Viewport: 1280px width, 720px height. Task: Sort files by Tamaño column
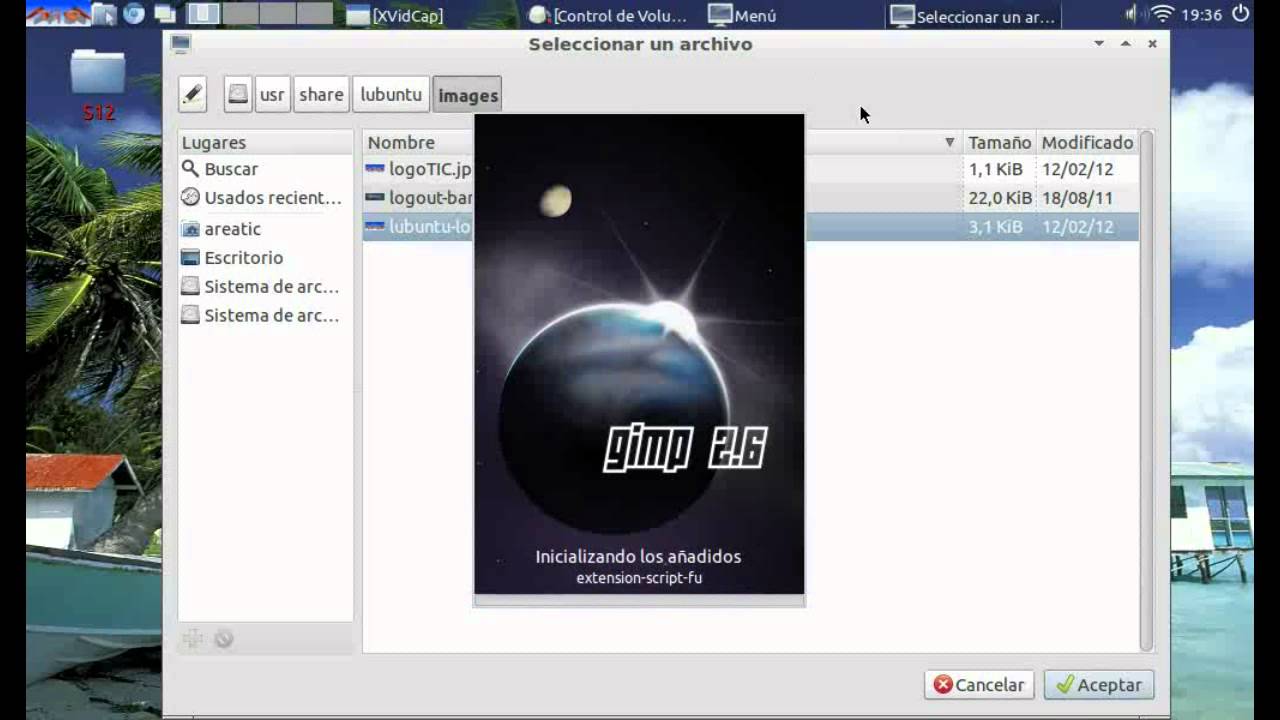pos(999,143)
